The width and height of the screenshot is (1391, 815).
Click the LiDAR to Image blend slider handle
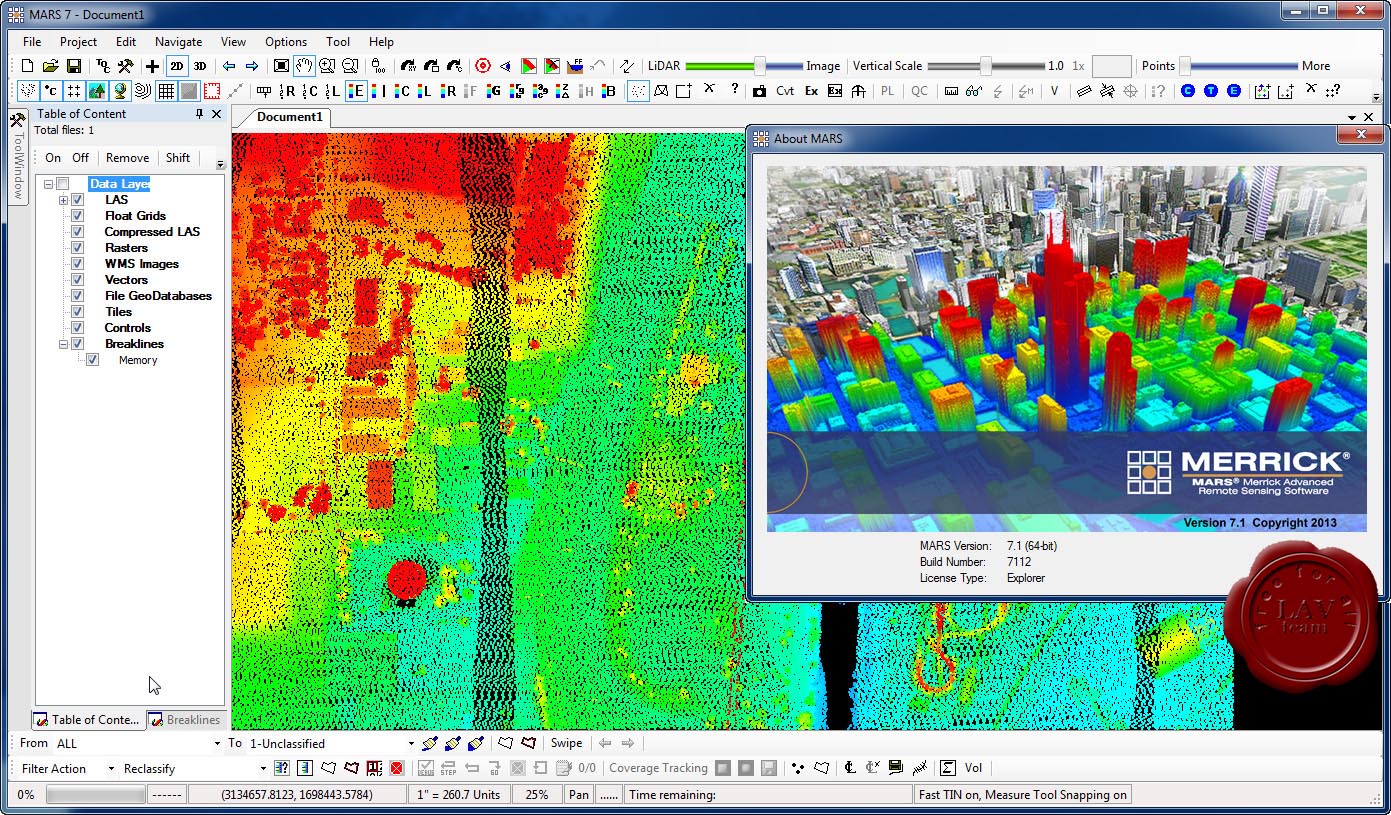[760, 66]
